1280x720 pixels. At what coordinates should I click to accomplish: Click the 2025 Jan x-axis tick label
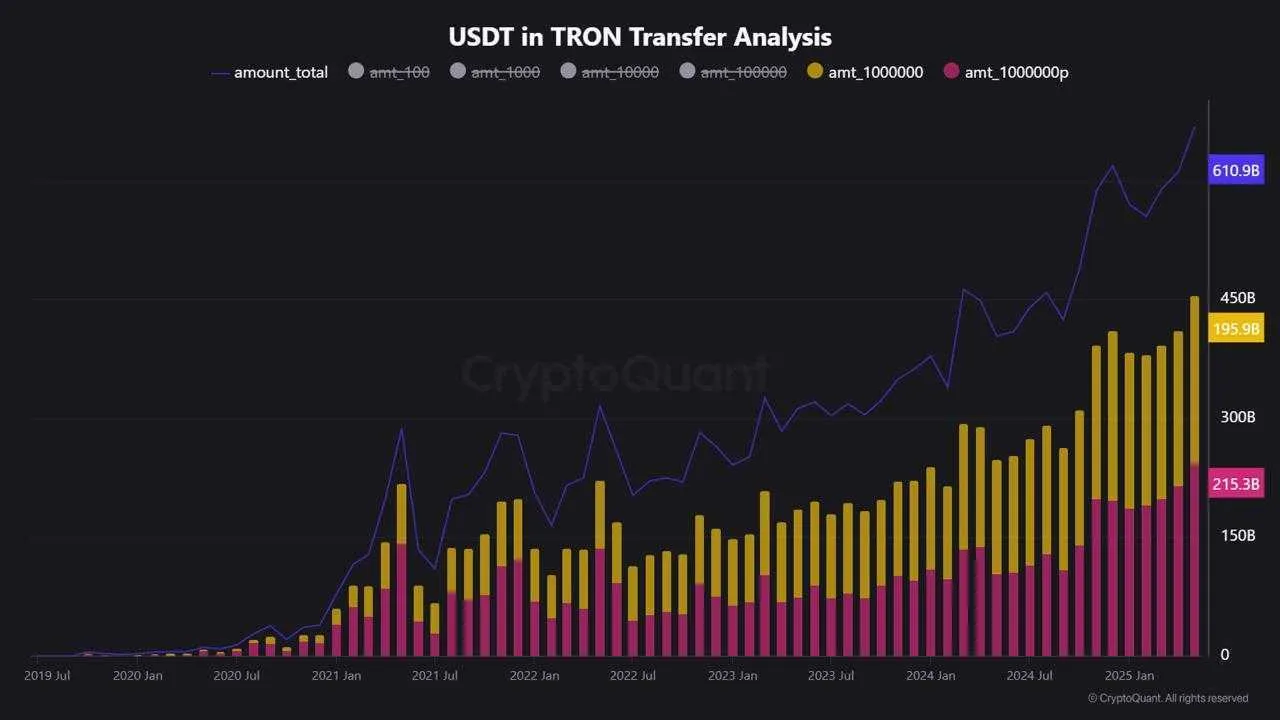(1129, 676)
